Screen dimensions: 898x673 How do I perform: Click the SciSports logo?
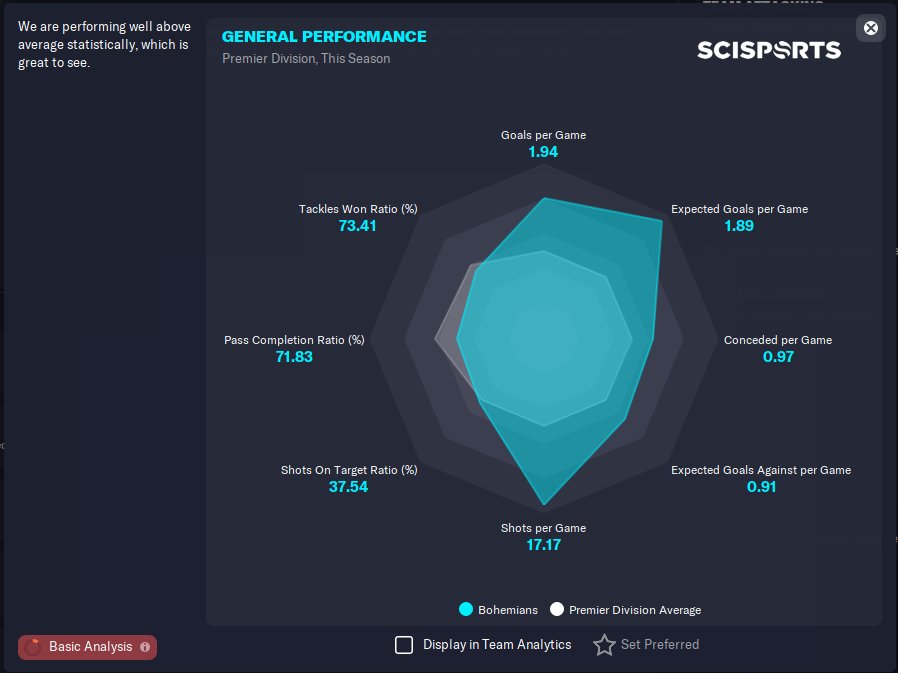[769, 50]
